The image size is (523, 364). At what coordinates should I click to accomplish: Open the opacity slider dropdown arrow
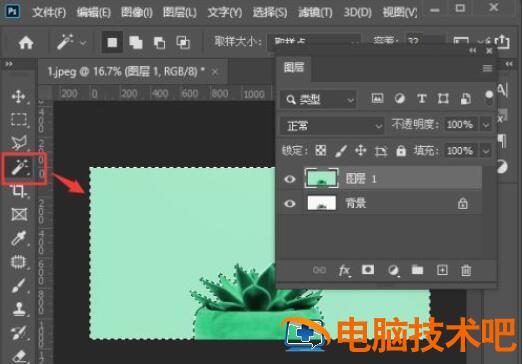click(x=486, y=125)
